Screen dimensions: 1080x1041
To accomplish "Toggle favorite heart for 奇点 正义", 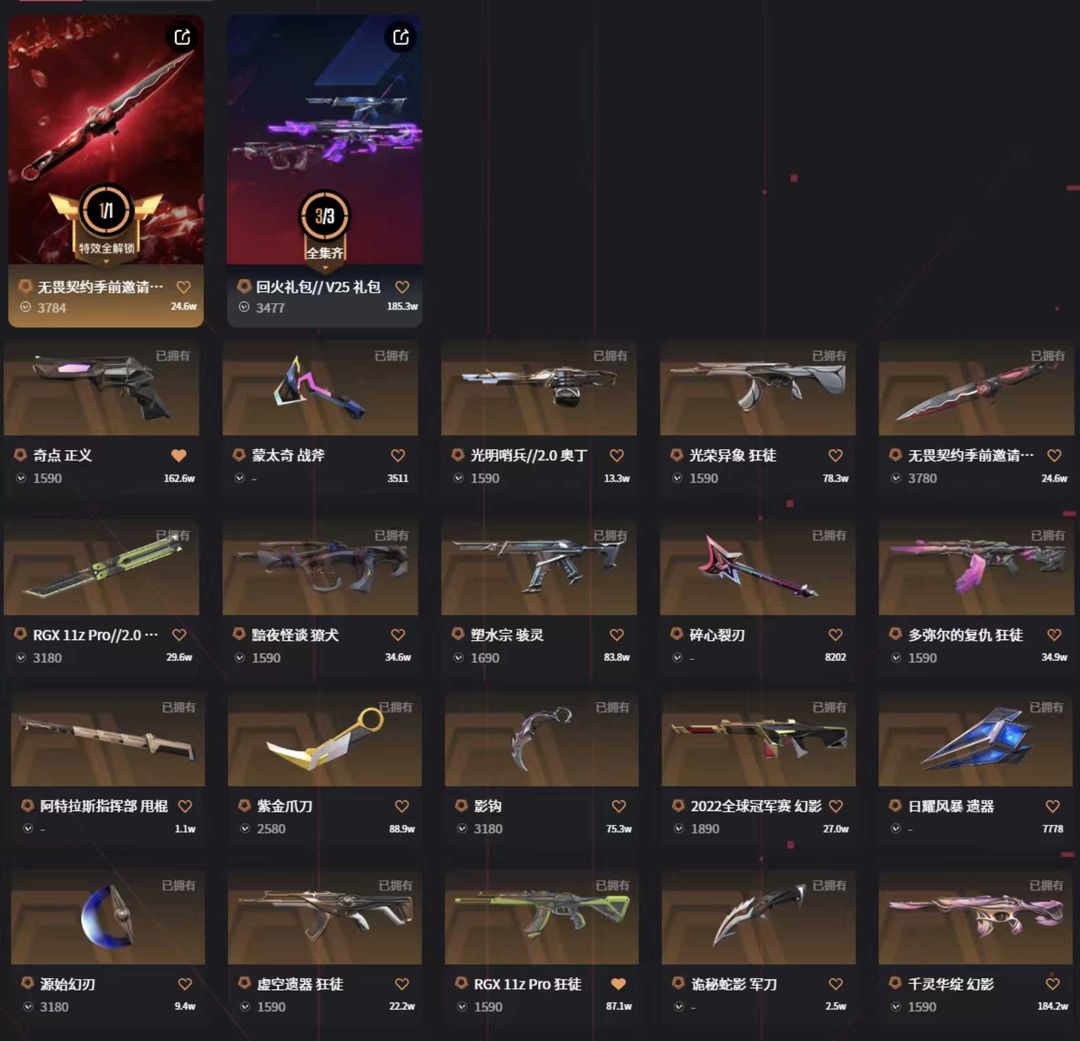I will (178, 455).
